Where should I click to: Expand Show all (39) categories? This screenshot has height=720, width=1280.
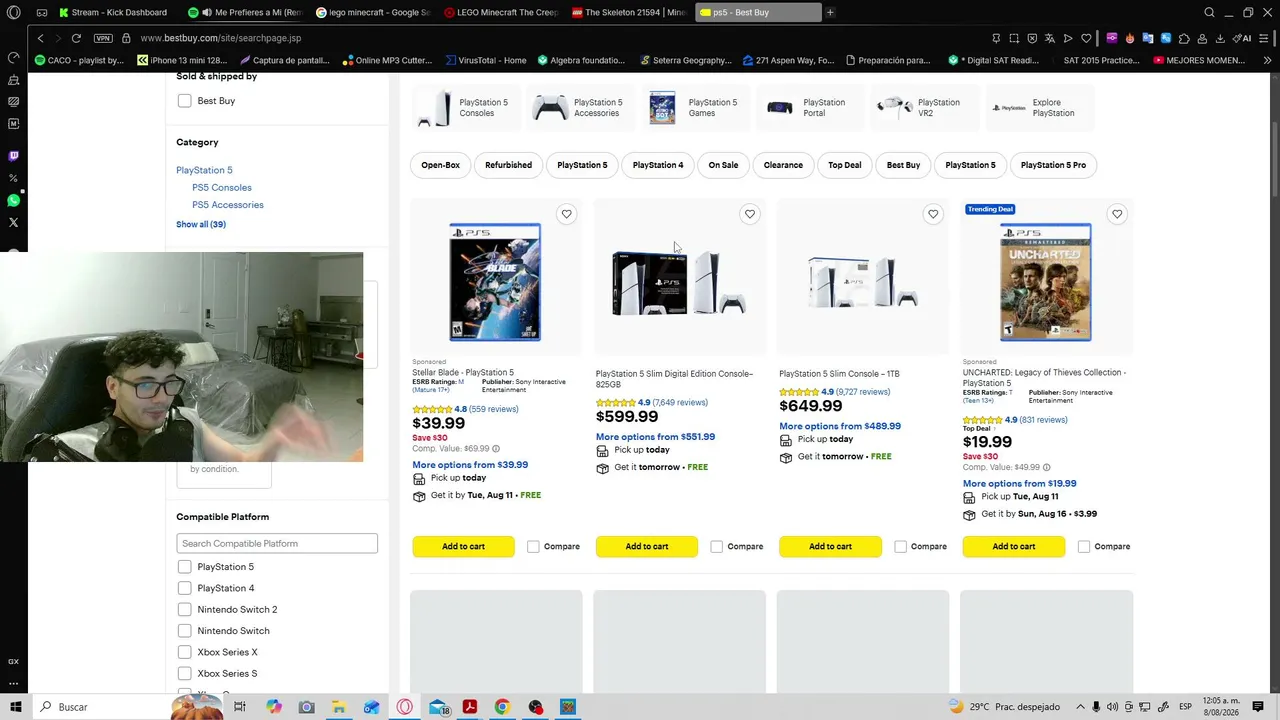[x=201, y=224]
